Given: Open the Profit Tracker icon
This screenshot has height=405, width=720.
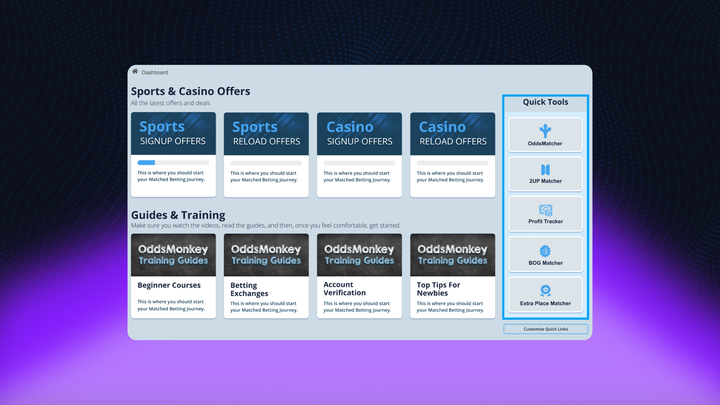Looking at the screenshot, I should pyautogui.click(x=545, y=210).
